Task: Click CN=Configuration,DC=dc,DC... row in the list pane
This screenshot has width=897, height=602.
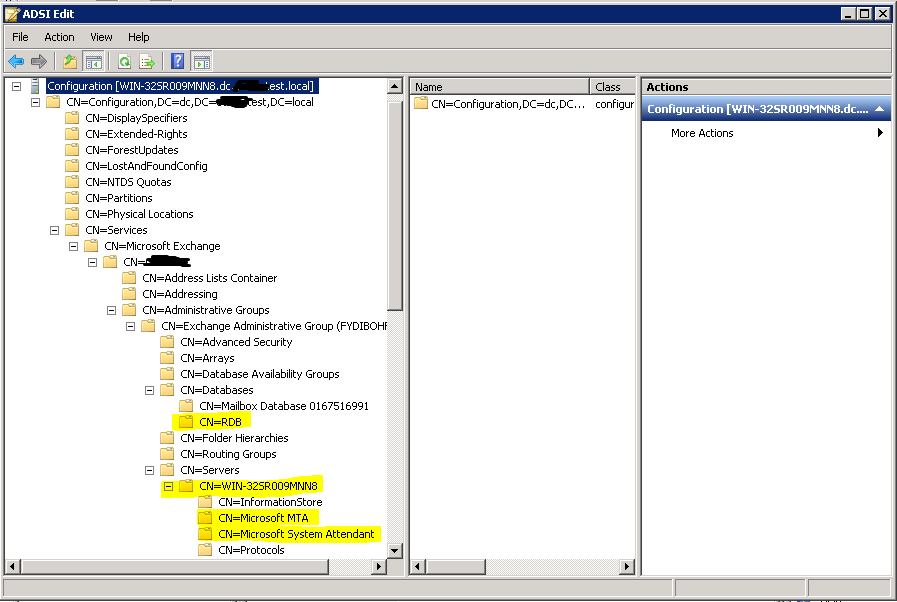Action: (x=523, y=104)
